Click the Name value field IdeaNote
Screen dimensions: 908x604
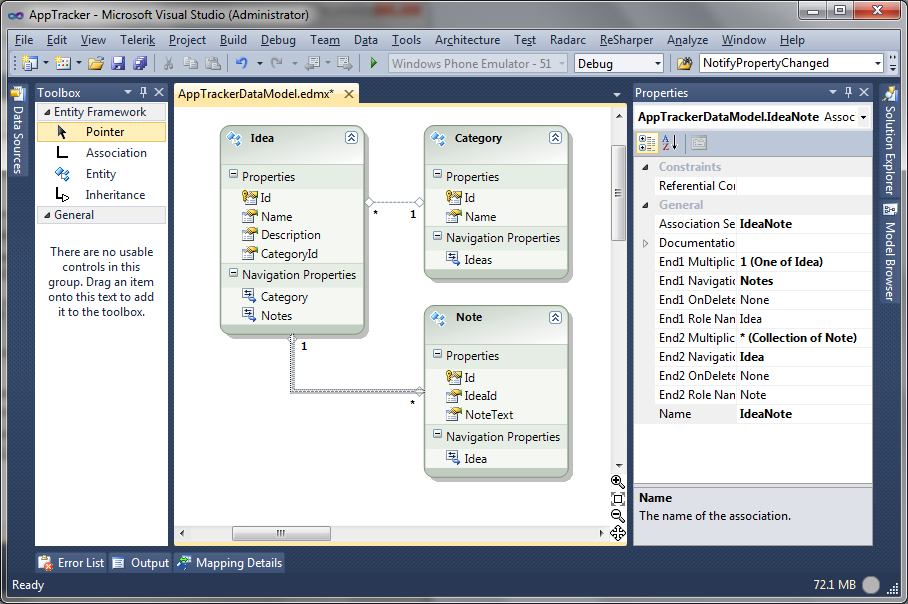(x=804, y=414)
